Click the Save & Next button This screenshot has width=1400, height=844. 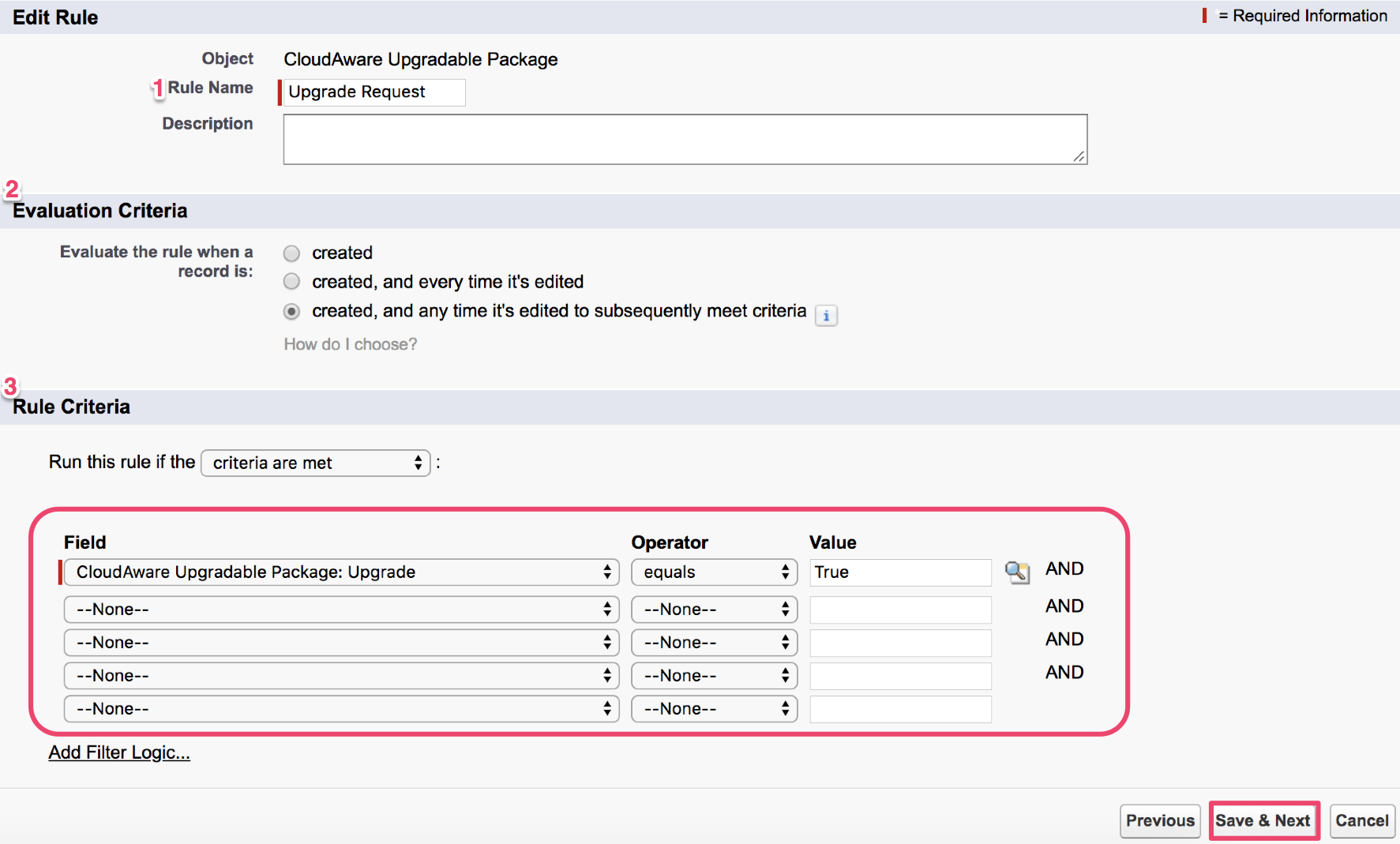click(1263, 821)
